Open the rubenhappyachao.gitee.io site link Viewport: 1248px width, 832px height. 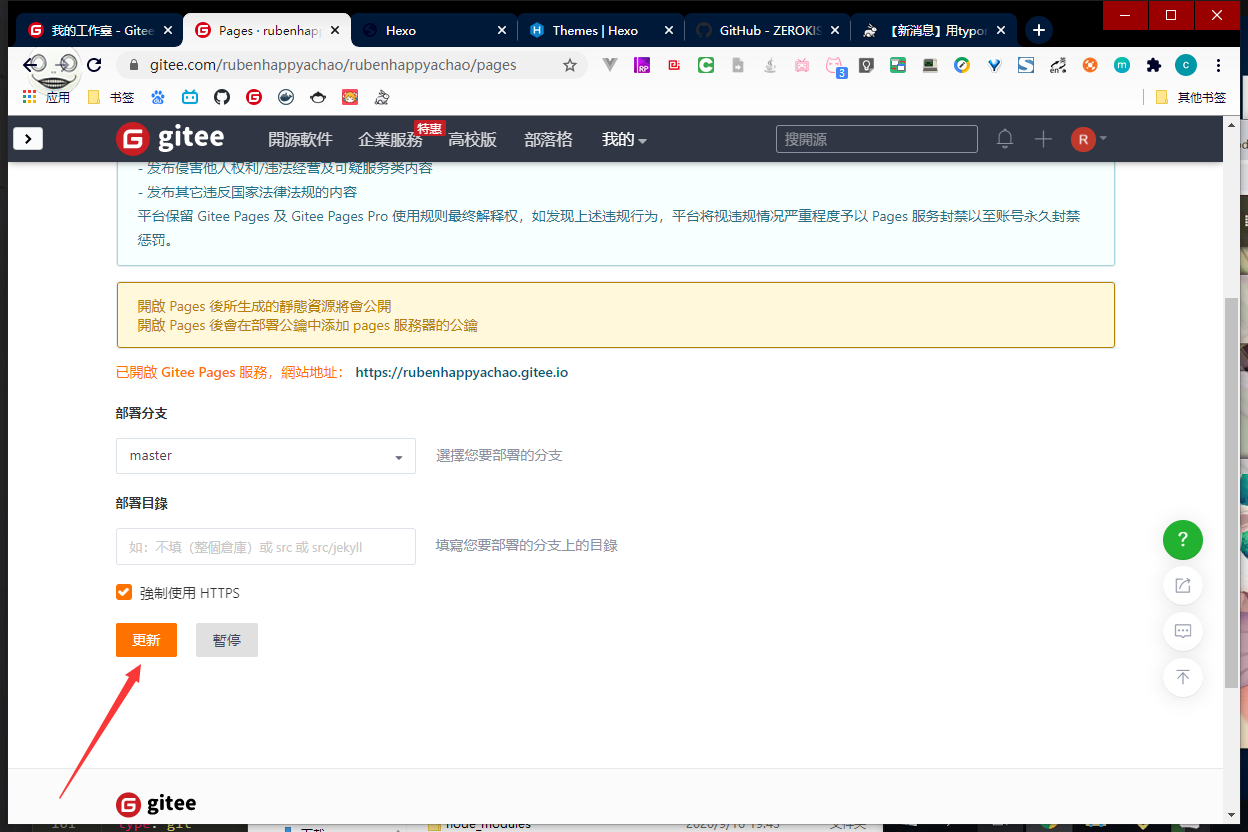462,372
